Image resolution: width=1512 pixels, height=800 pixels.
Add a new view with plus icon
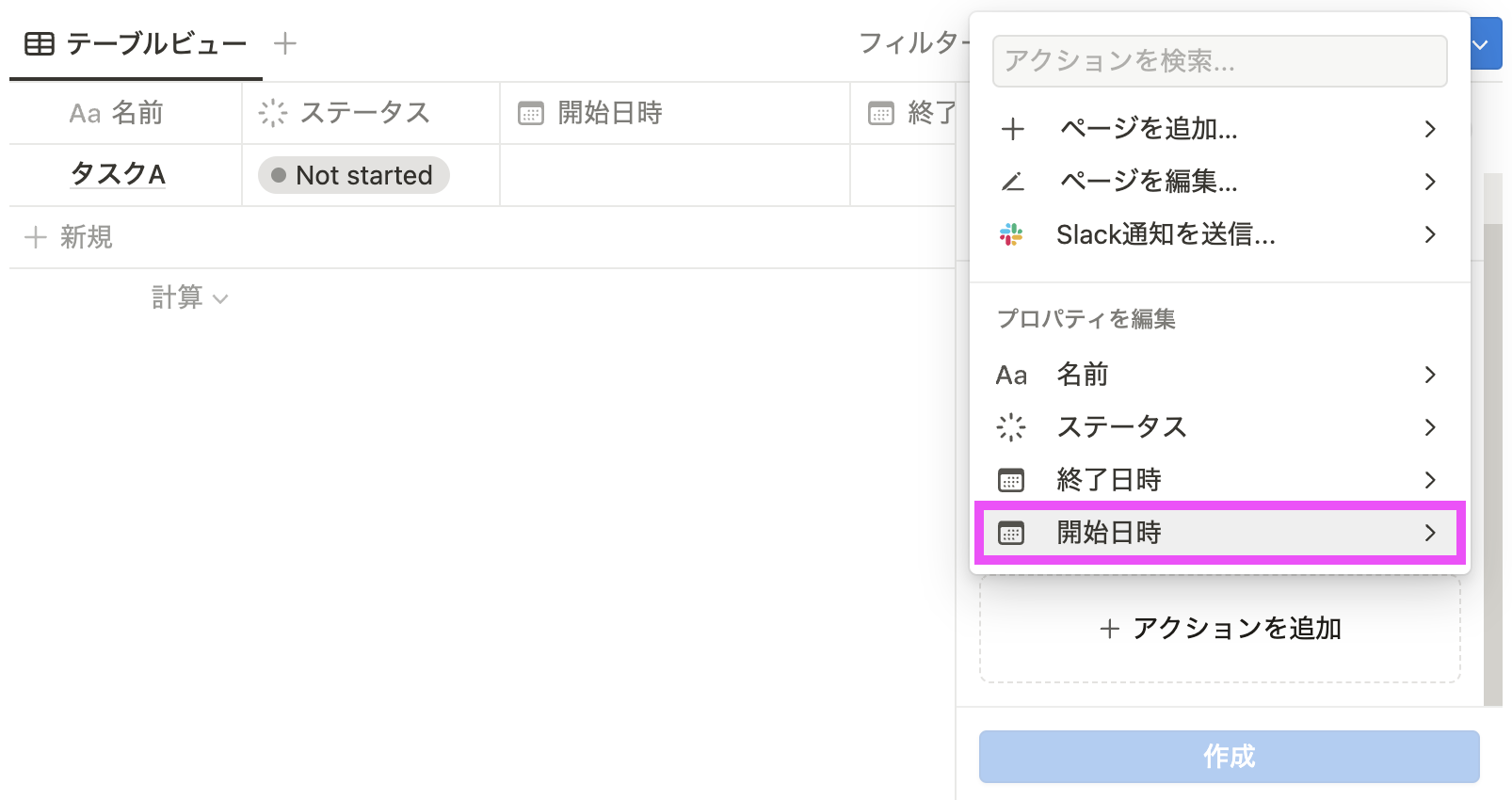coord(284,43)
